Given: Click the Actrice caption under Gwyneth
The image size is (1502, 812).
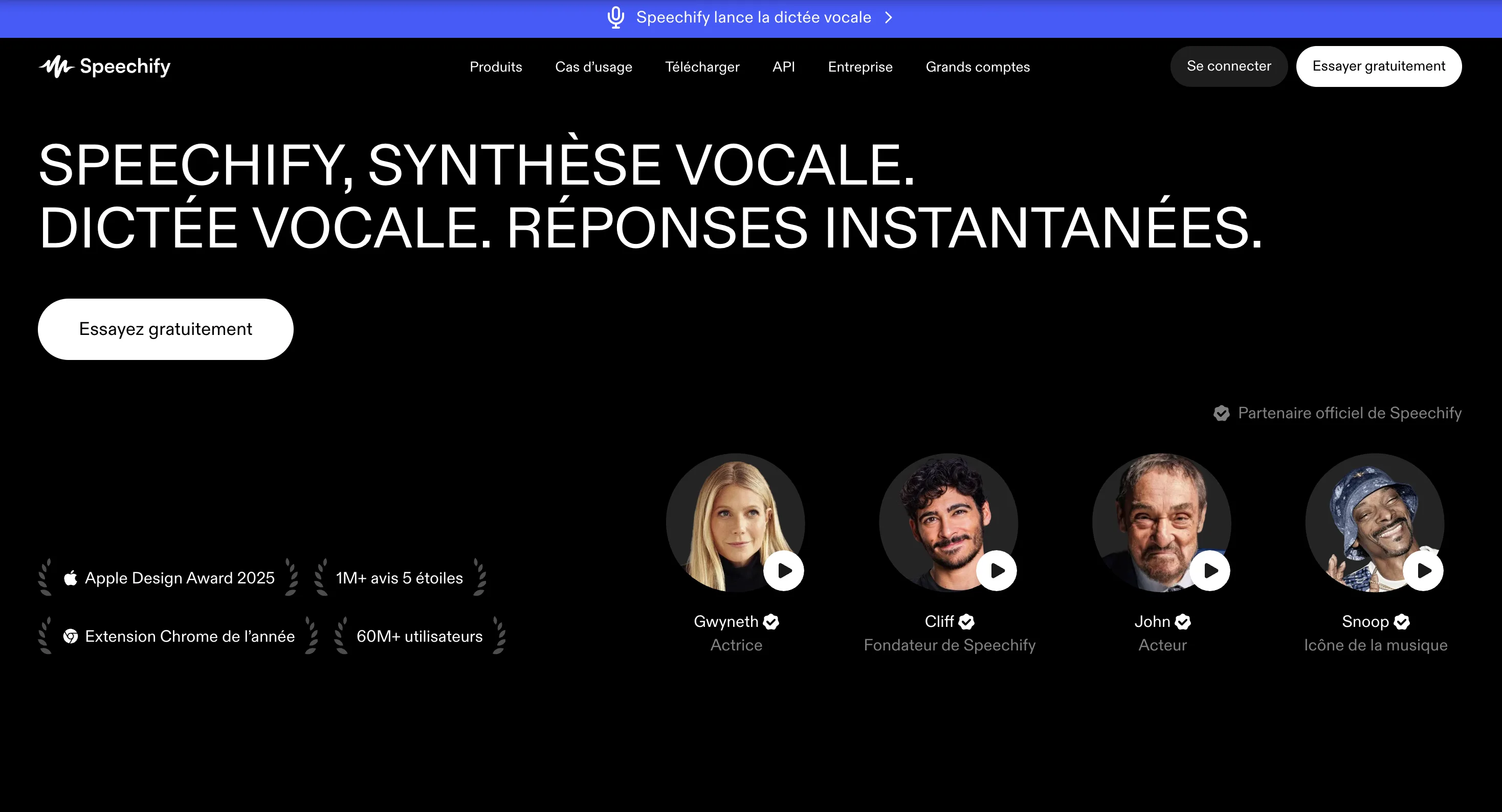Looking at the screenshot, I should tap(736, 645).
